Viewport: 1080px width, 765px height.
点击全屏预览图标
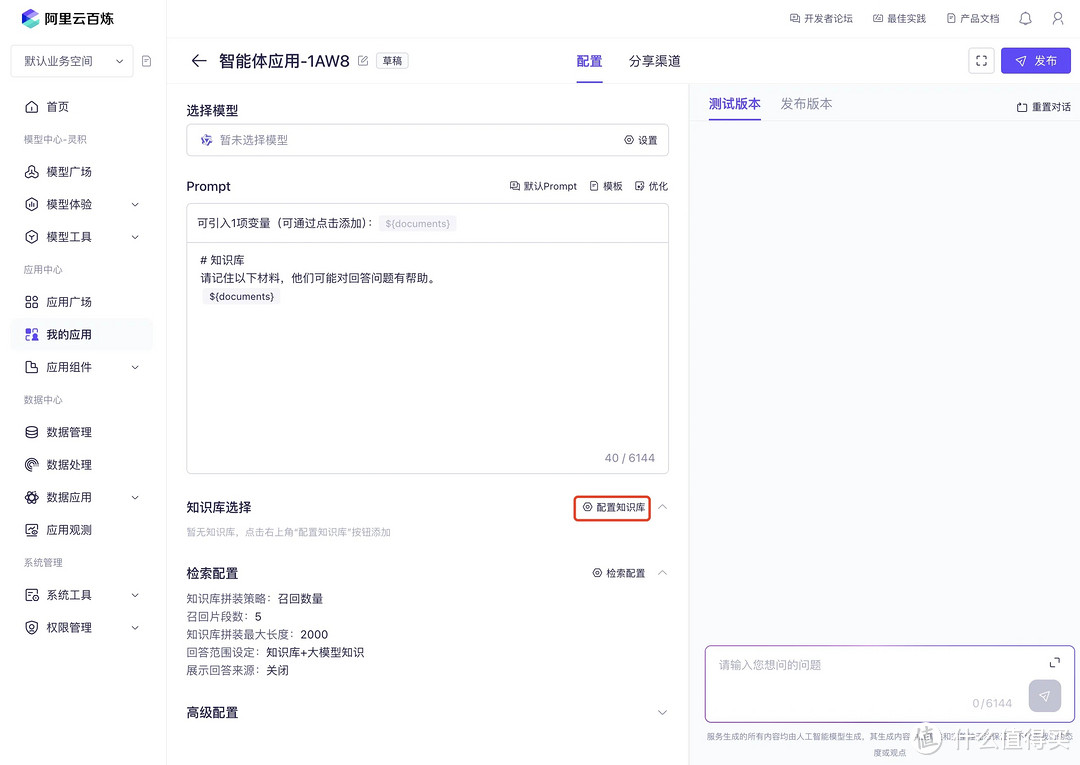click(x=981, y=60)
